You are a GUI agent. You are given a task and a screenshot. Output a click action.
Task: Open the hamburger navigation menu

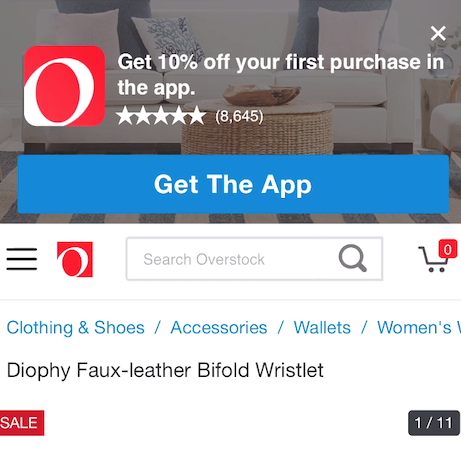tap(22, 259)
